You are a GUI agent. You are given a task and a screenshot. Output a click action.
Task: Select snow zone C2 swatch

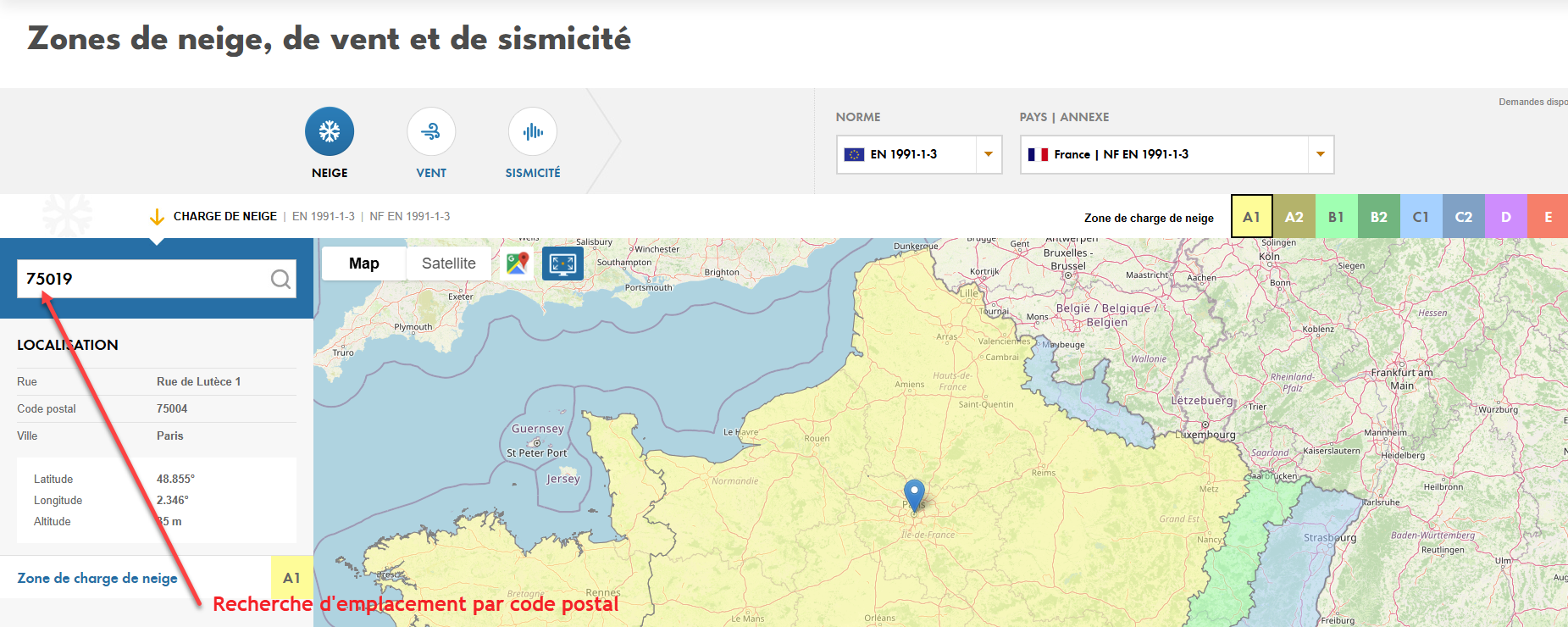pos(1464,217)
